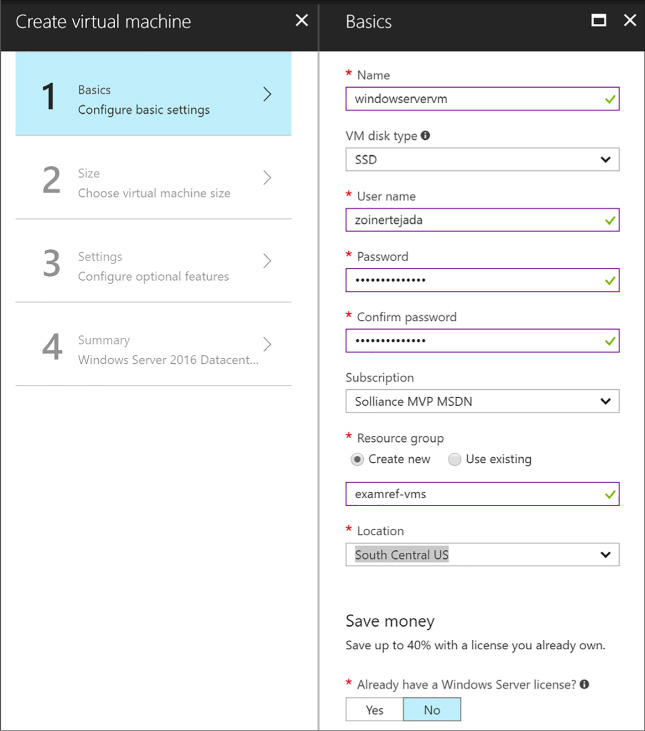
Task: Choose No for existing Windows Server license
Action: click(x=432, y=710)
